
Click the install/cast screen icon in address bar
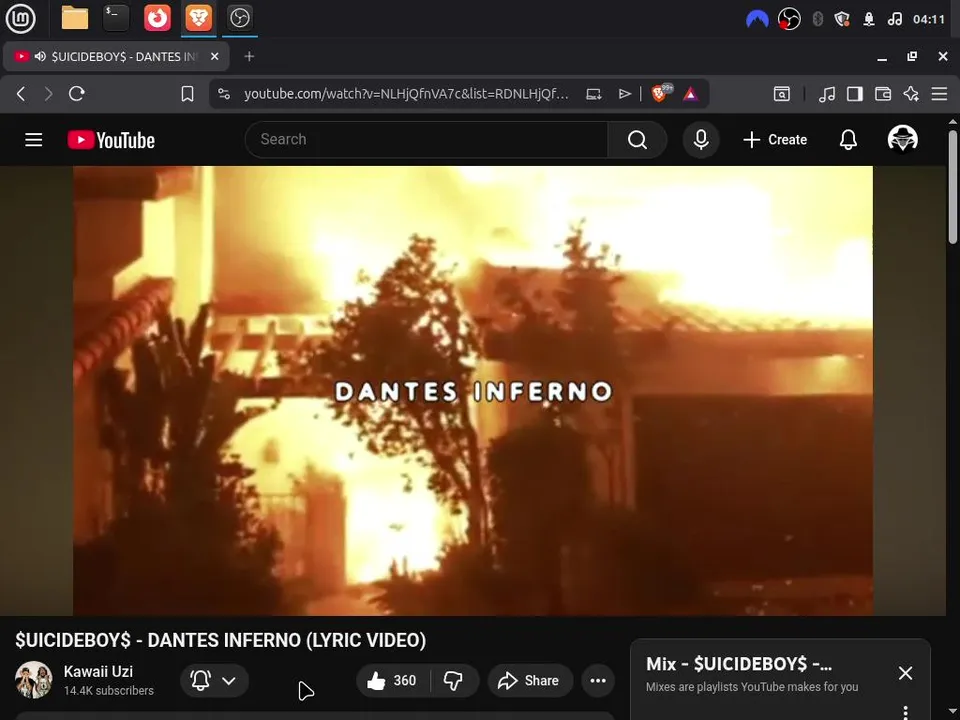(x=593, y=94)
